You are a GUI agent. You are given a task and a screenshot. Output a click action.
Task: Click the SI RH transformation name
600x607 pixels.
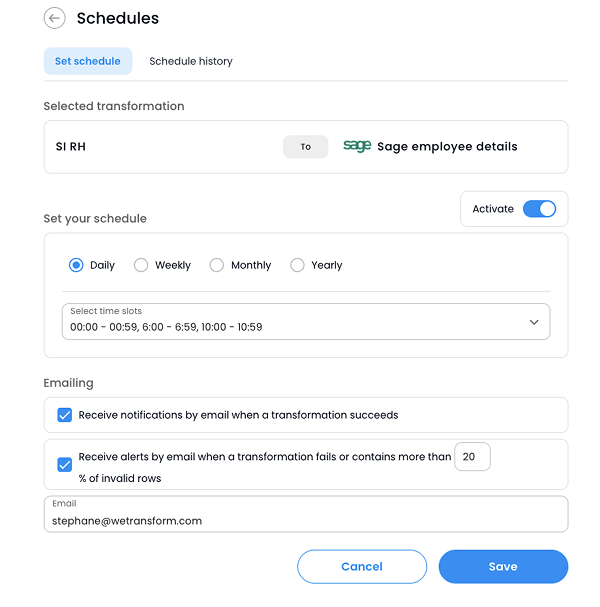(71, 147)
